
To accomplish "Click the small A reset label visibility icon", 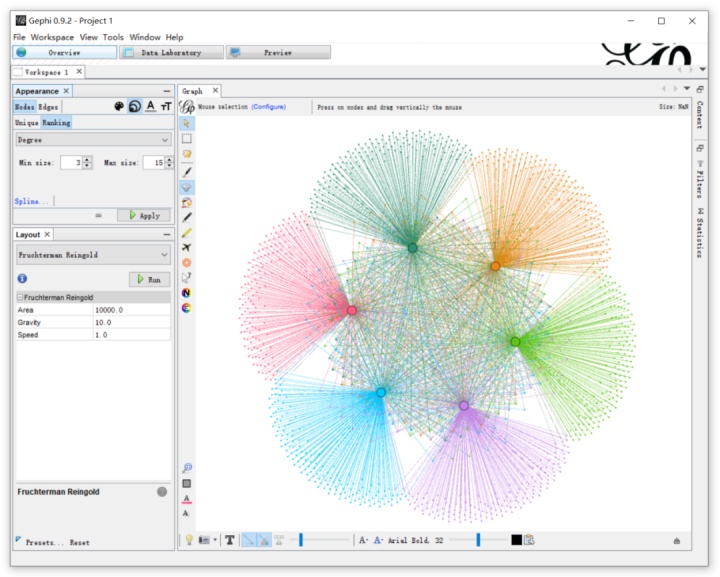I will pos(186,513).
